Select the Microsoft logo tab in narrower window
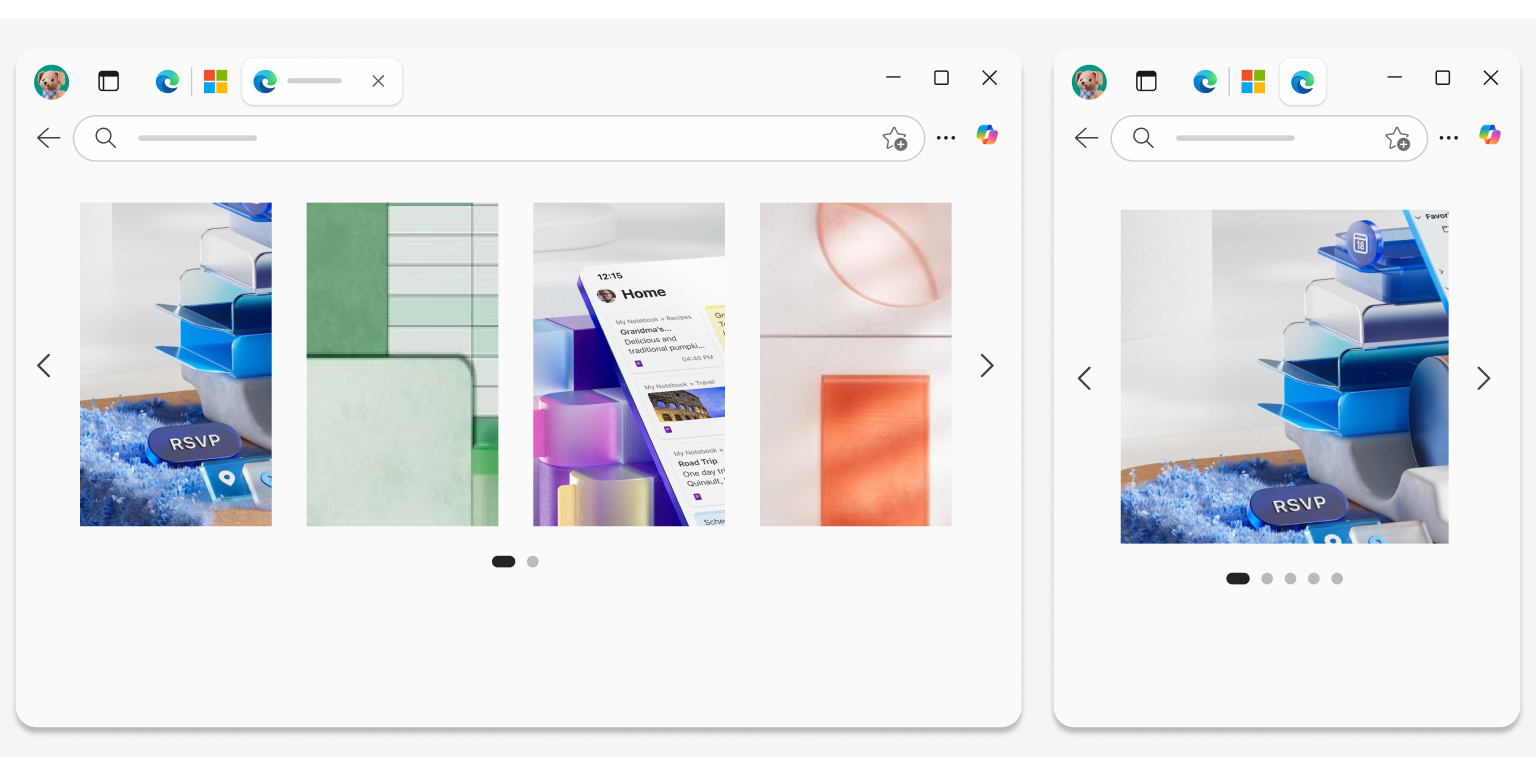This screenshot has width=1536, height=776. (x=1254, y=82)
